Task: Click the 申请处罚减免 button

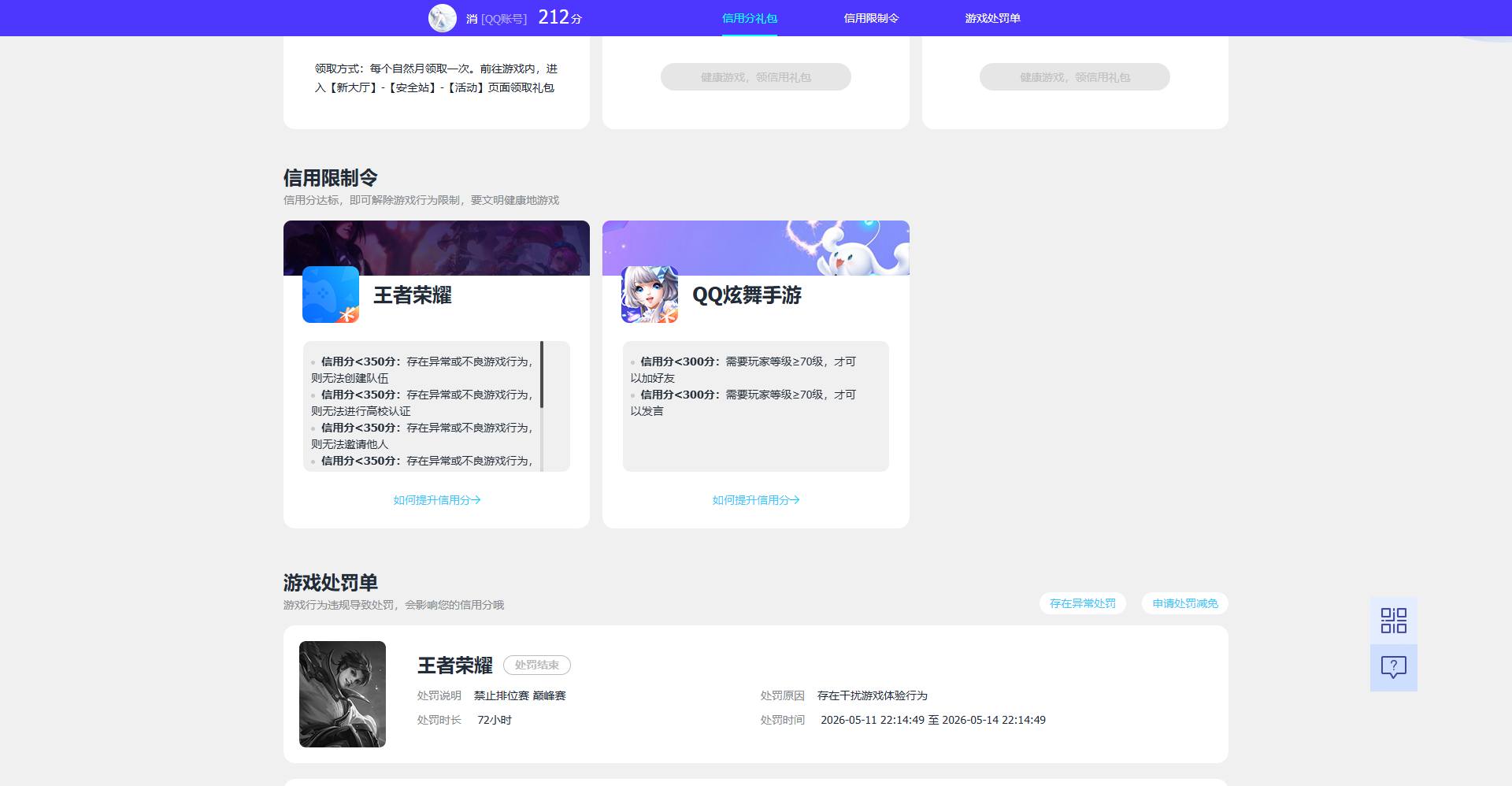Action: (1185, 603)
